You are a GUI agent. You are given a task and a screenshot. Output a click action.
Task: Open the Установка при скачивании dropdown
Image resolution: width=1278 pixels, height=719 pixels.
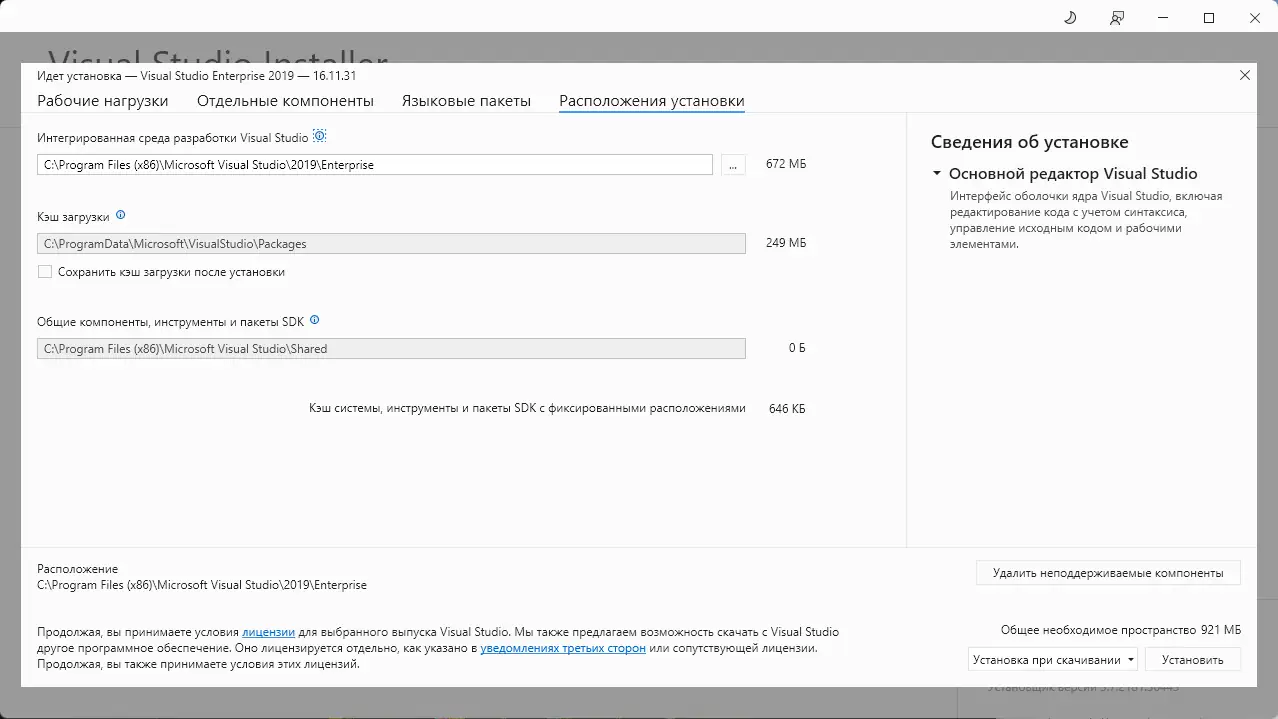tap(1053, 660)
